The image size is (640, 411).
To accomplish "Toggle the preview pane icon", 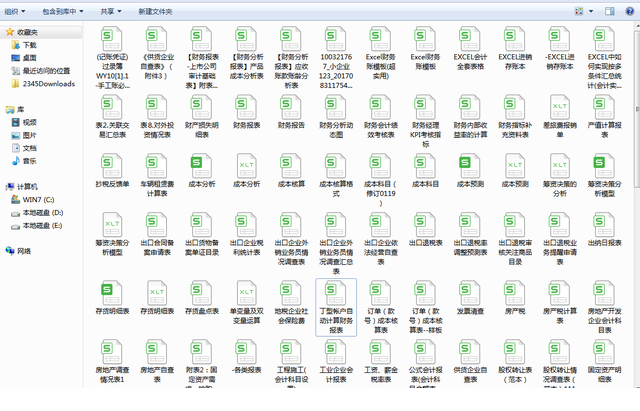I will (x=610, y=11).
